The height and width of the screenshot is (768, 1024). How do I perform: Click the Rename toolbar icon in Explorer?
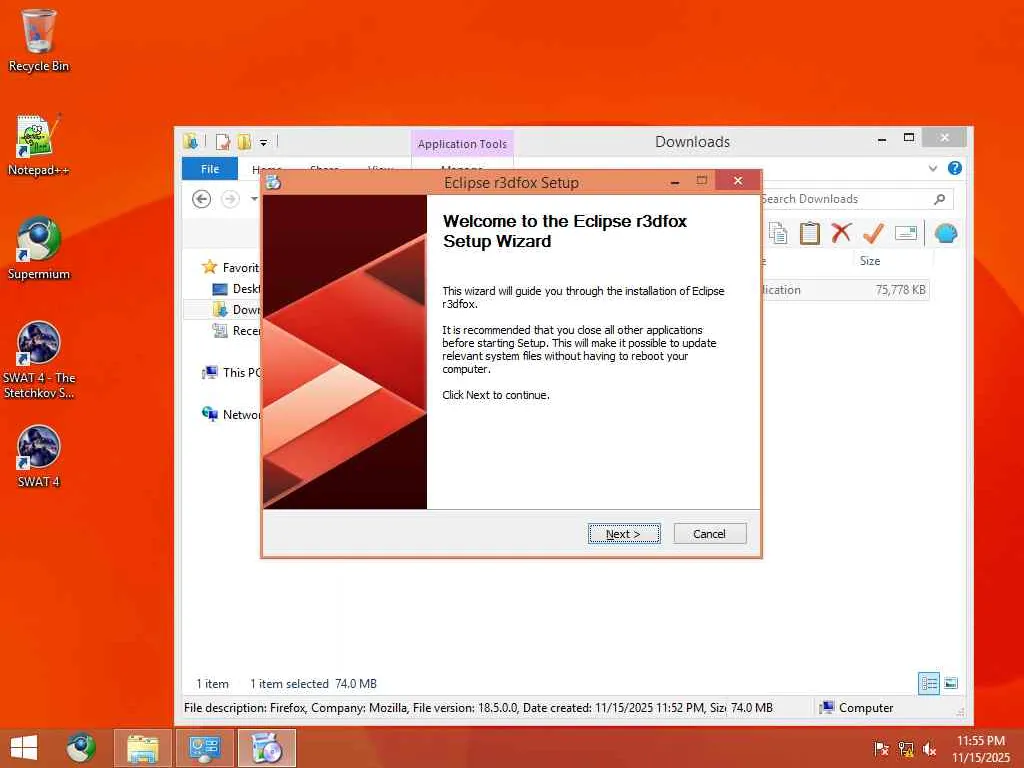click(906, 233)
